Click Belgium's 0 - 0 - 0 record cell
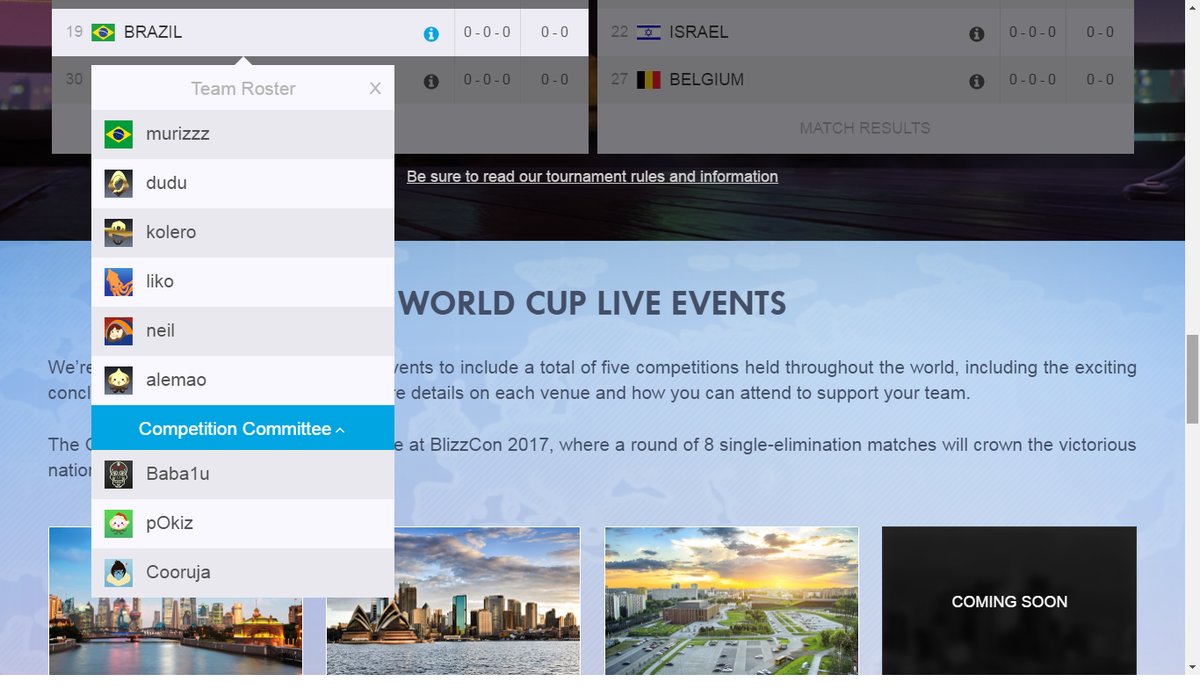This screenshot has height=689, width=1200. (x=1033, y=80)
